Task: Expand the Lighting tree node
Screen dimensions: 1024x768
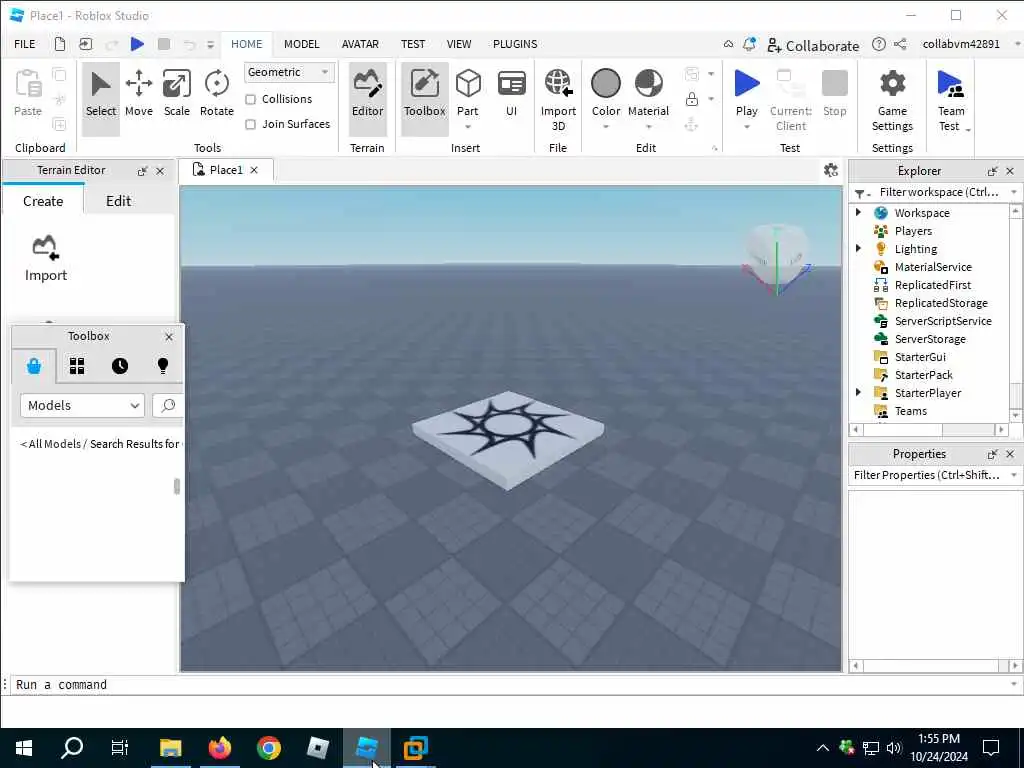Action: [x=858, y=248]
